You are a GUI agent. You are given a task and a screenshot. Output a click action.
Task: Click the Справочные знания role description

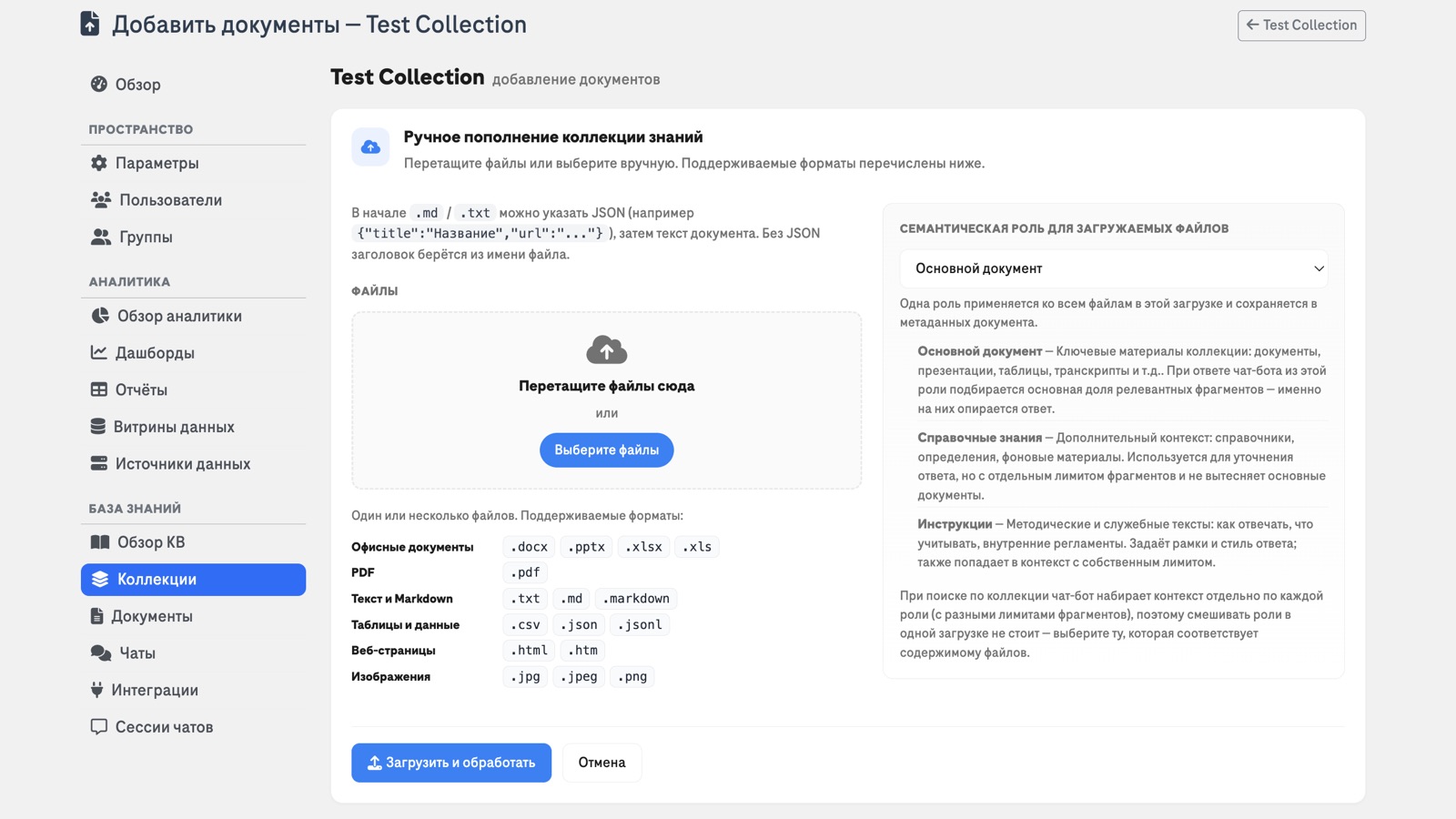pos(1121,466)
